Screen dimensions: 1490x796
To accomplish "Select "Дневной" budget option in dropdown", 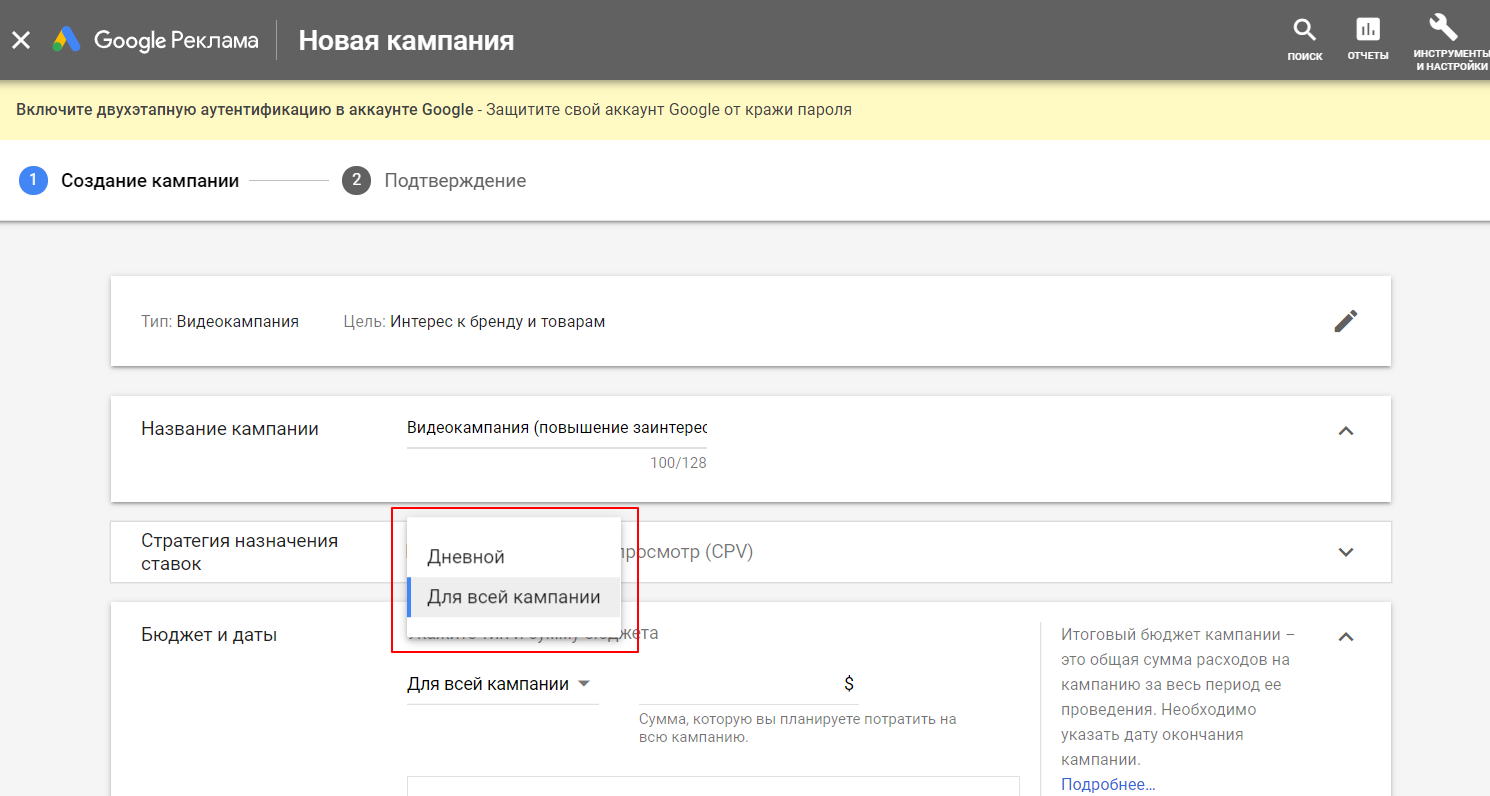I will click(x=466, y=557).
